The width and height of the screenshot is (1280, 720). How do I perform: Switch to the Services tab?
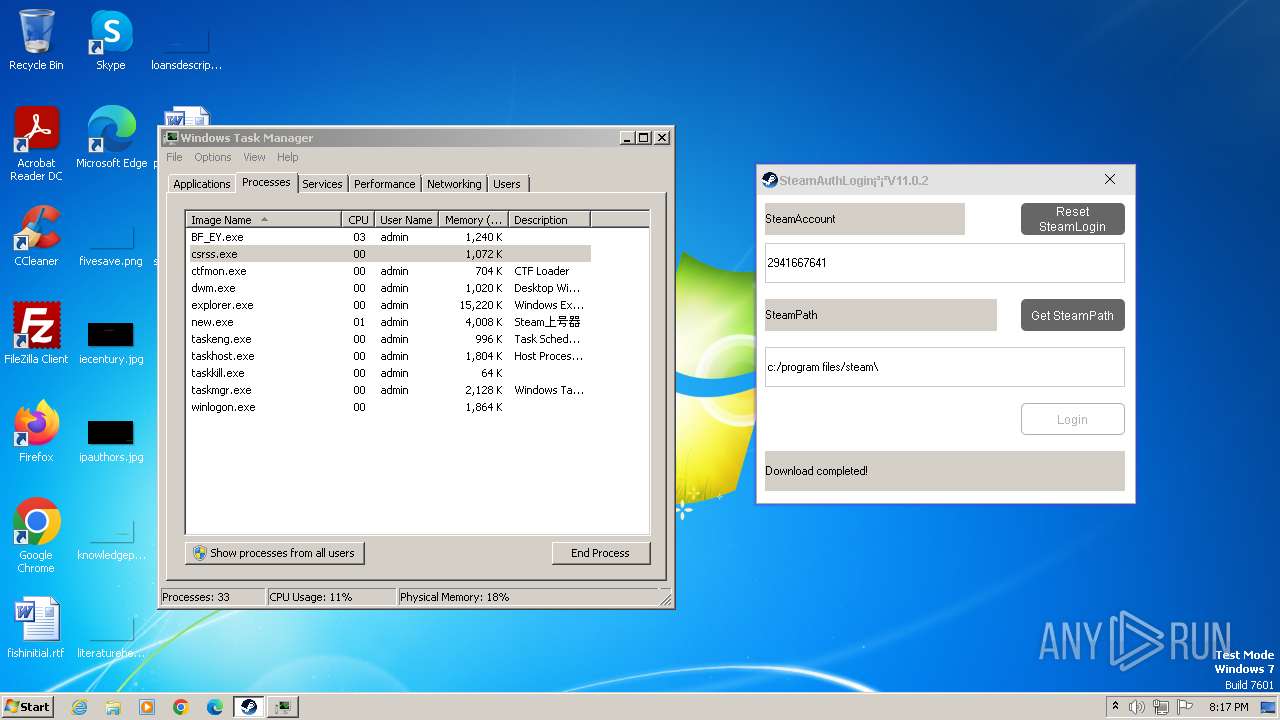point(323,184)
